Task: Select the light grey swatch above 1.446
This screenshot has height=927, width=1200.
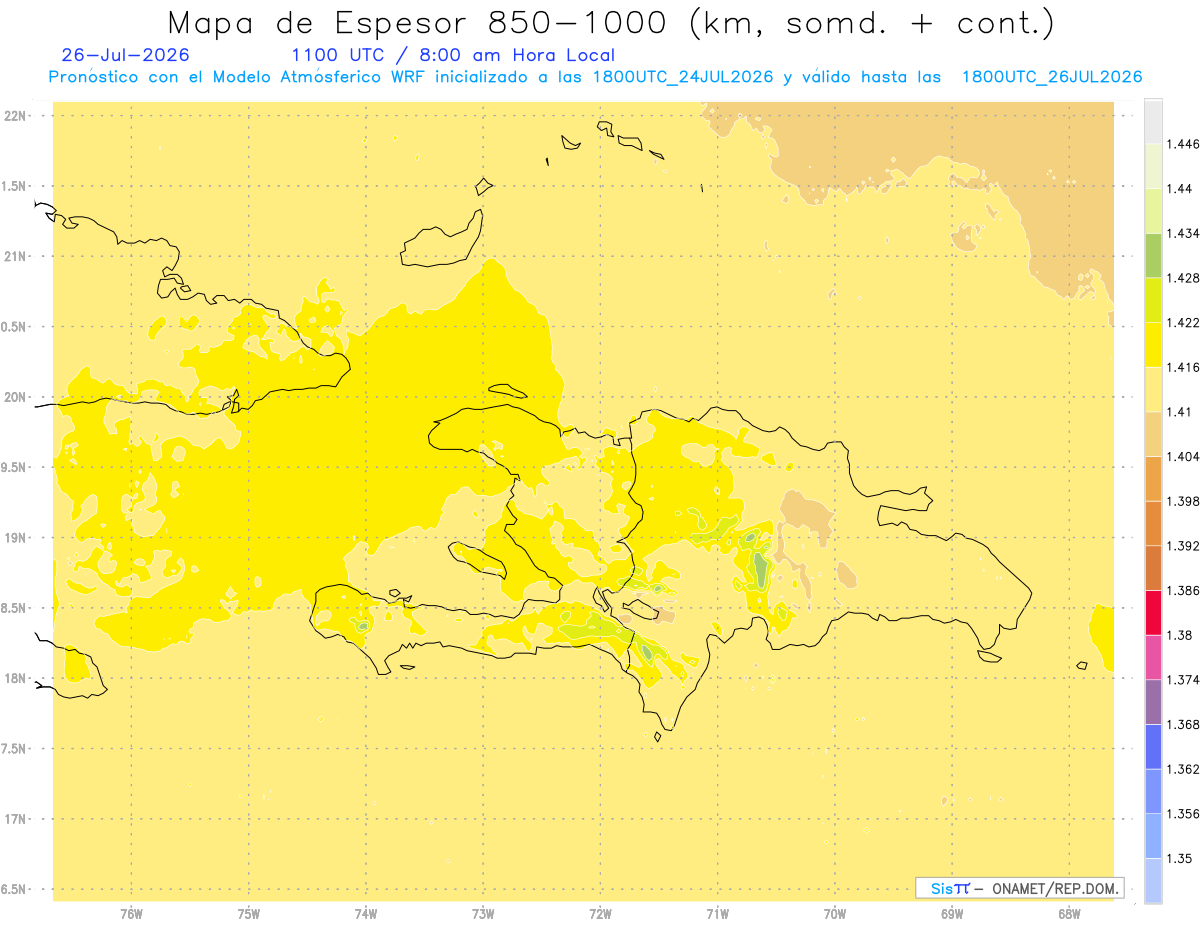Action: 1153,122
